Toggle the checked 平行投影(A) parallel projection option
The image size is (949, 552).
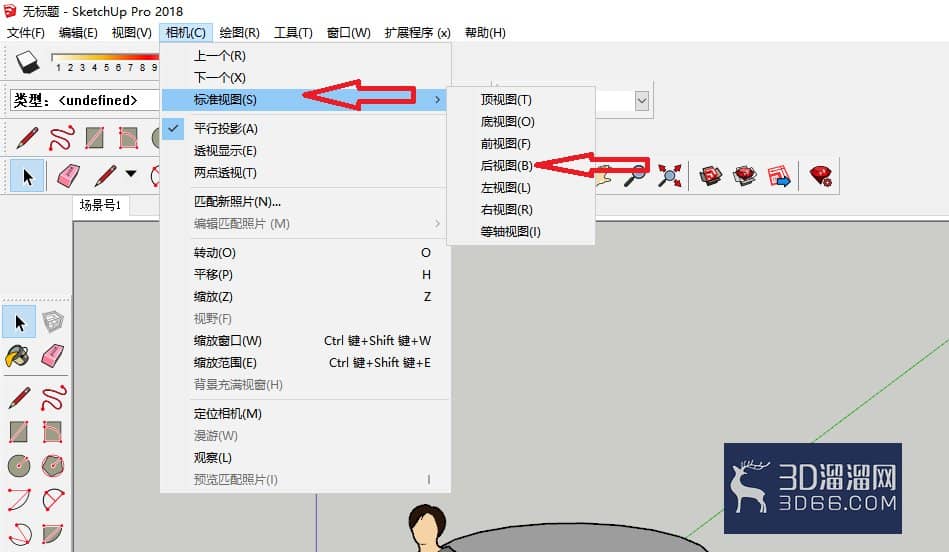tap(304, 128)
